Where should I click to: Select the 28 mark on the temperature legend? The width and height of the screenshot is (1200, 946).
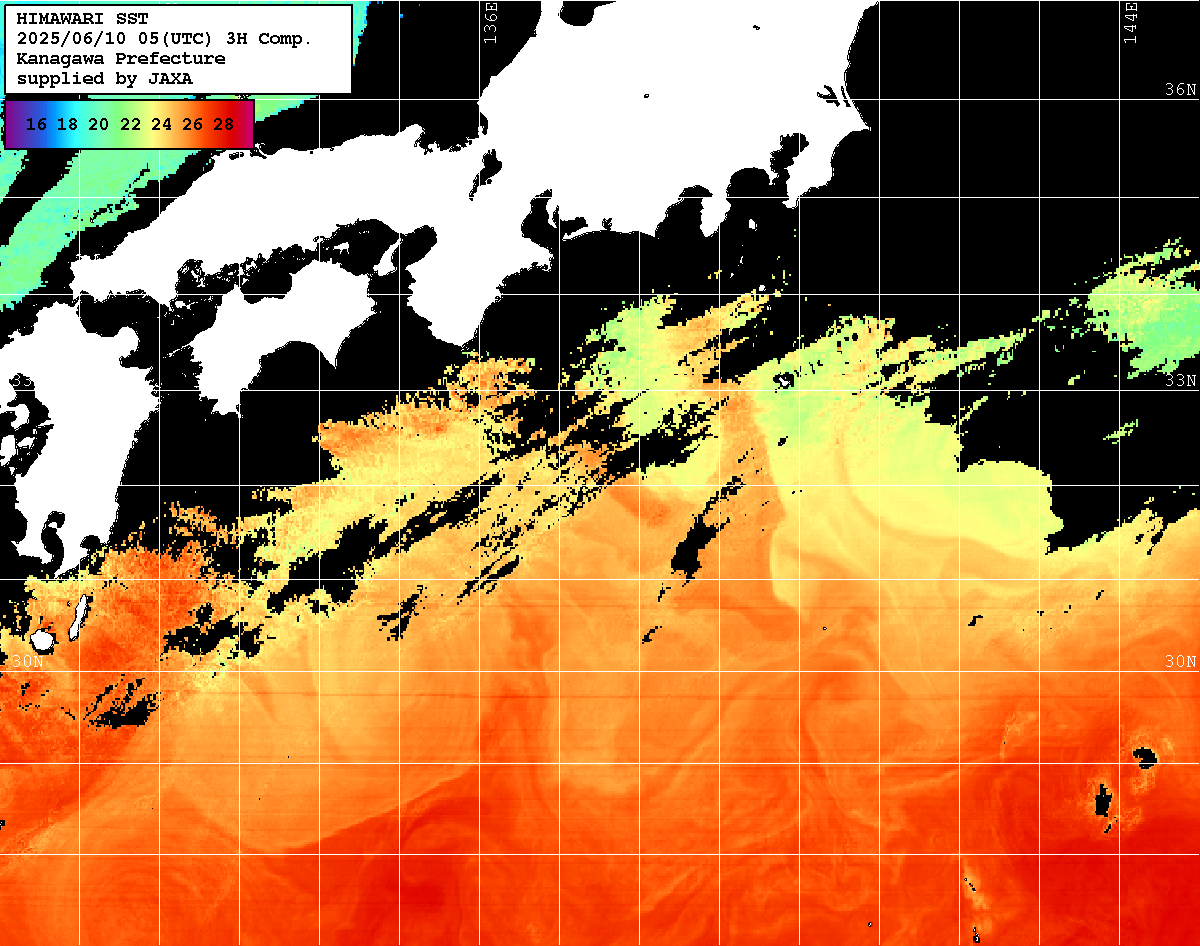[x=223, y=124]
